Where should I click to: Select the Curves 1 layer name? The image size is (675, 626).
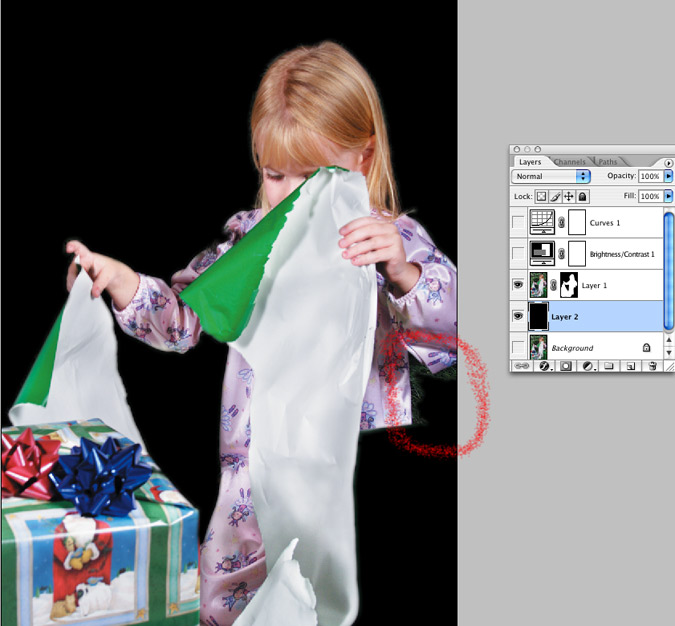(x=605, y=223)
